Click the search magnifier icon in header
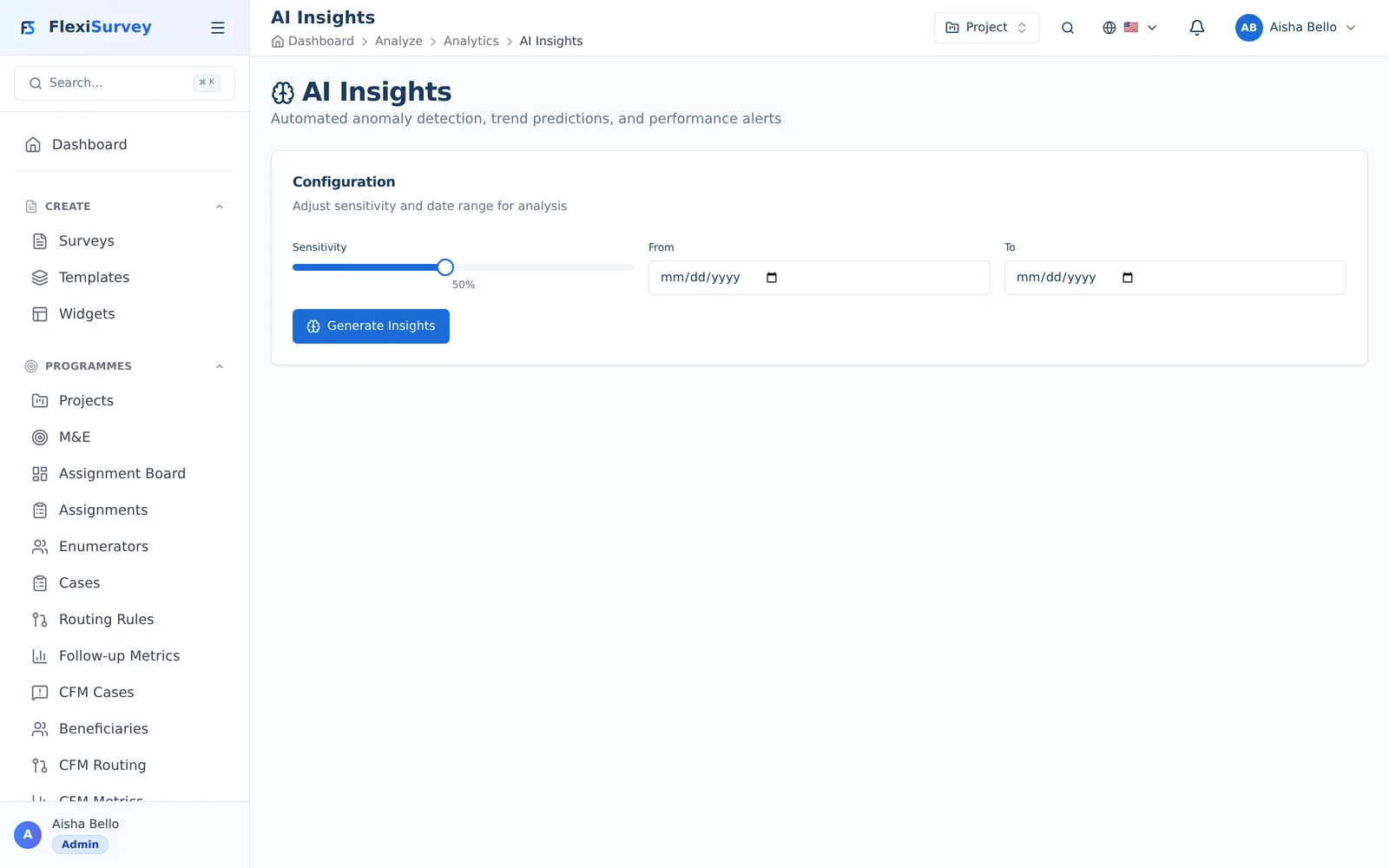 coord(1068,28)
